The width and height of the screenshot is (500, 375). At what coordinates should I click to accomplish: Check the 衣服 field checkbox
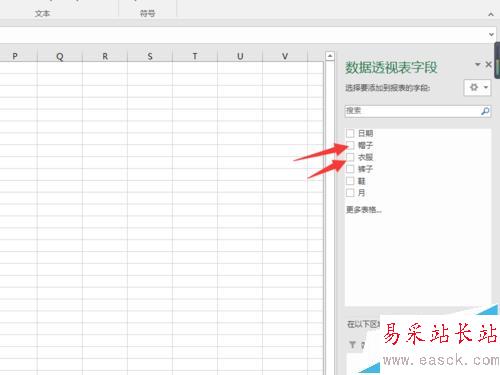(350, 157)
